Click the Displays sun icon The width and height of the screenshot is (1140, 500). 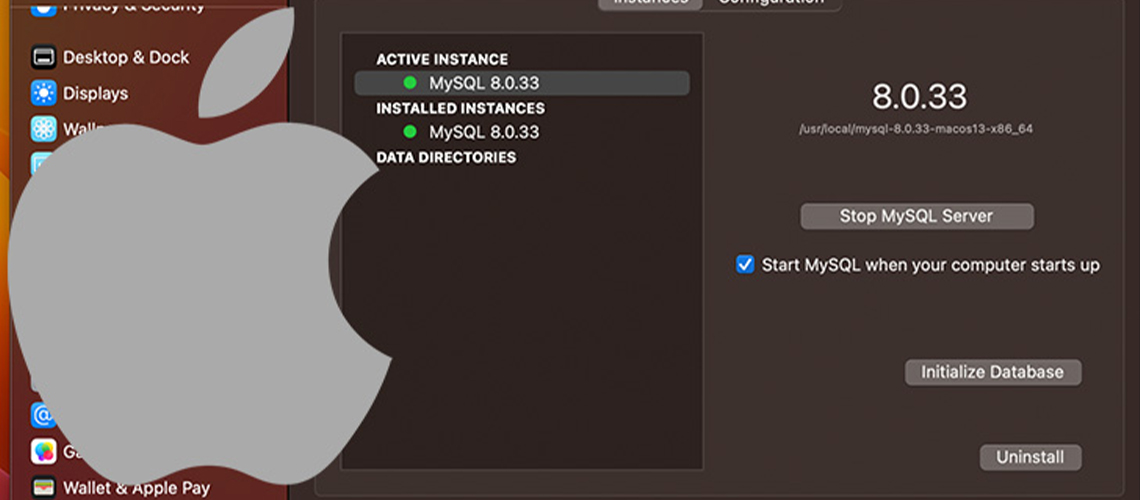44,93
